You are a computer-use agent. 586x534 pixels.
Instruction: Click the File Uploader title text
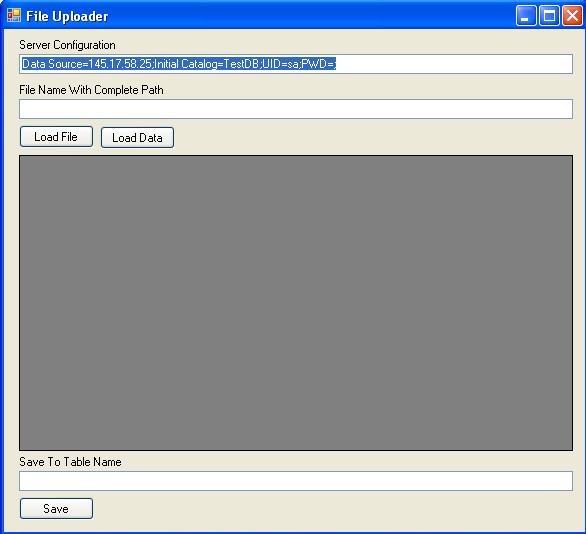67,16
